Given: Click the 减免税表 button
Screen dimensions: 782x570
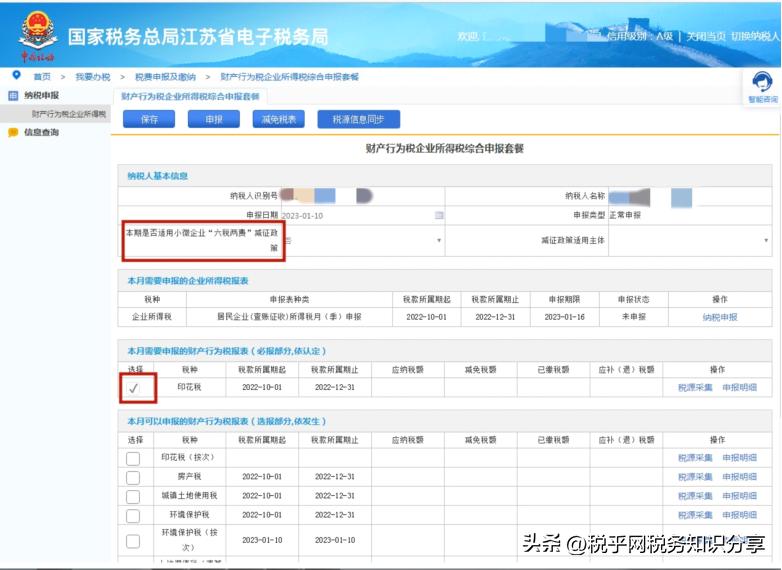Looking at the screenshot, I should tap(278, 119).
